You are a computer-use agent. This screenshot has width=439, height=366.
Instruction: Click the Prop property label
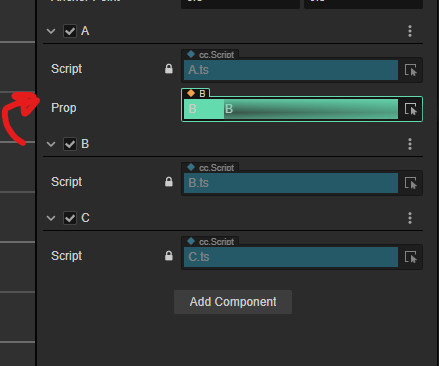[x=64, y=108]
